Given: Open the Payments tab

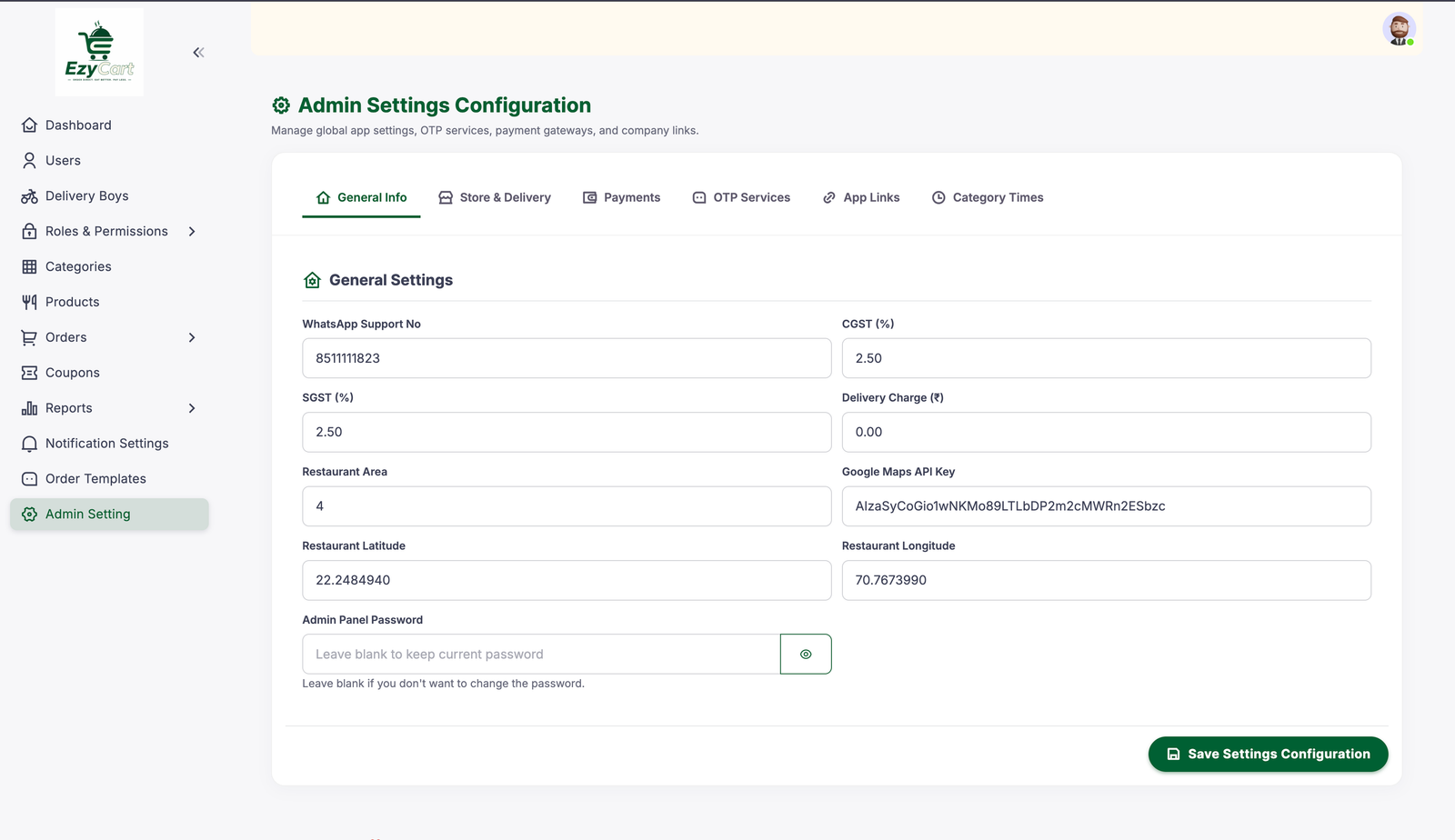Looking at the screenshot, I should (x=622, y=198).
